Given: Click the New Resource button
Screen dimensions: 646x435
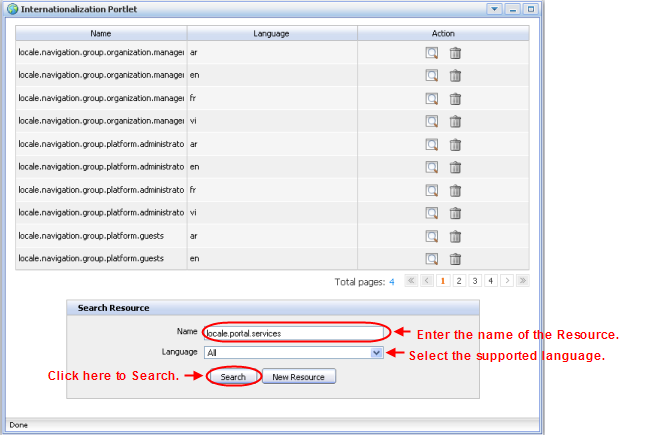Looking at the screenshot, I should click(x=299, y=377).
